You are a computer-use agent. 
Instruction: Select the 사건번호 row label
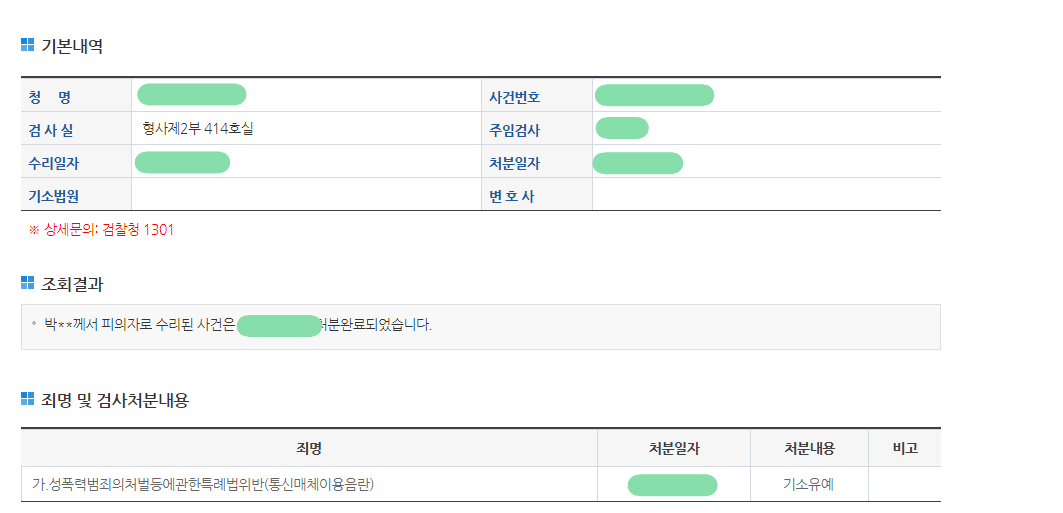pos(514,97)
